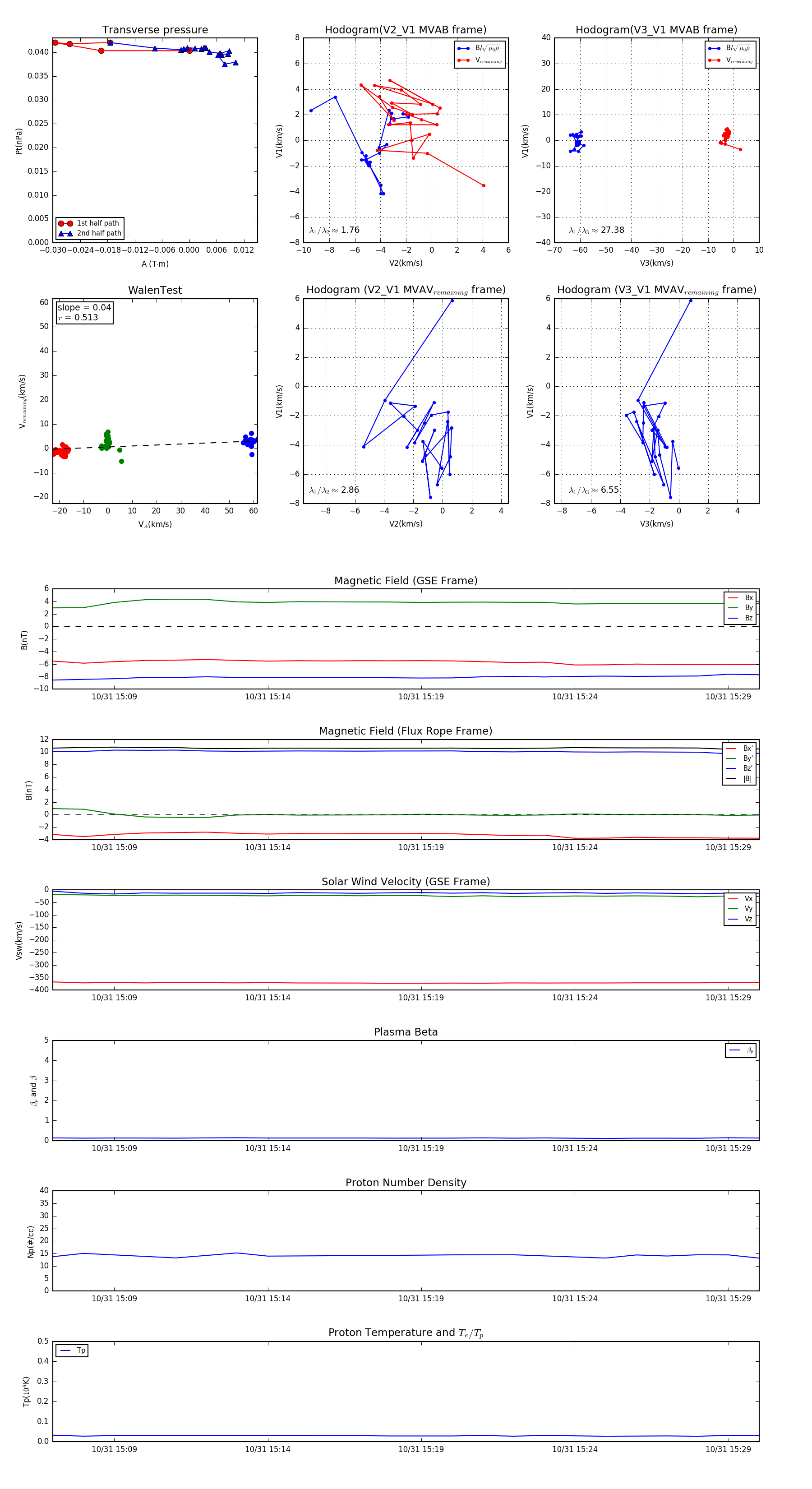
Task: Select the 'Hodogram(V2_V1 MVAB frame)' title
Action: coord(405,29)
